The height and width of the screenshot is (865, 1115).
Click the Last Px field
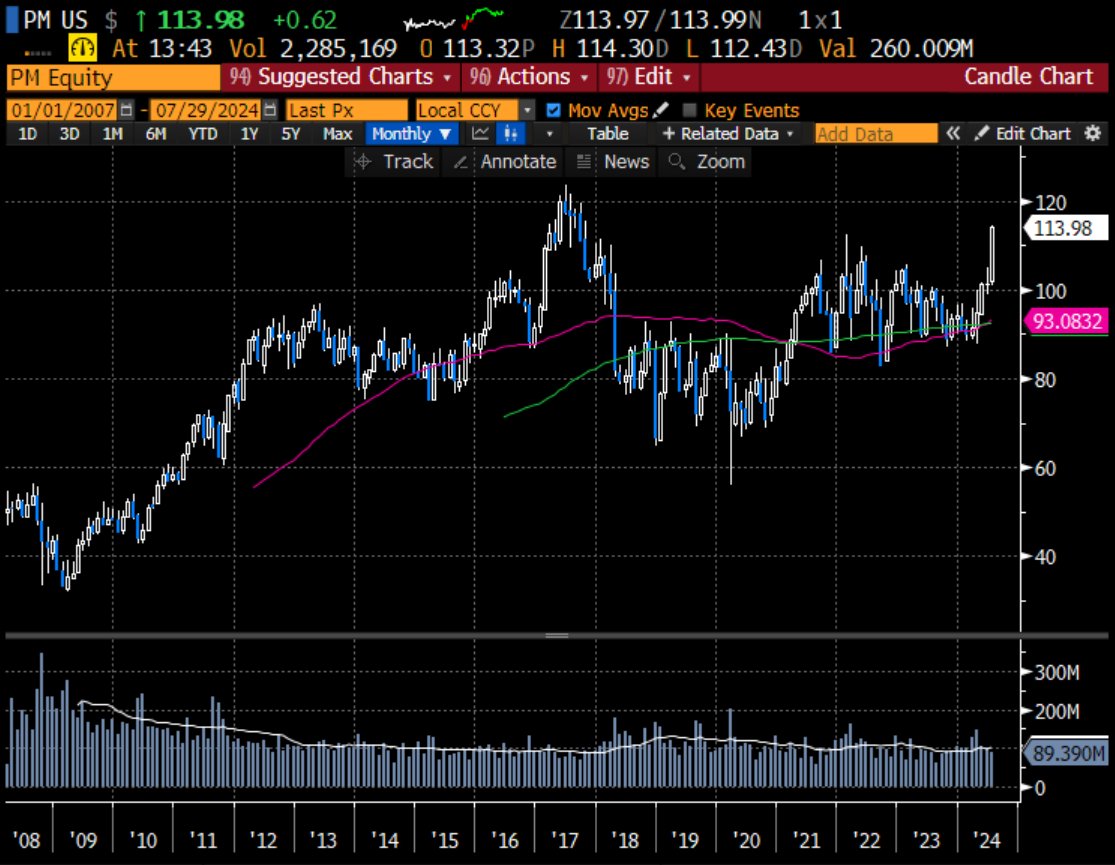click(x=346, y=110)
